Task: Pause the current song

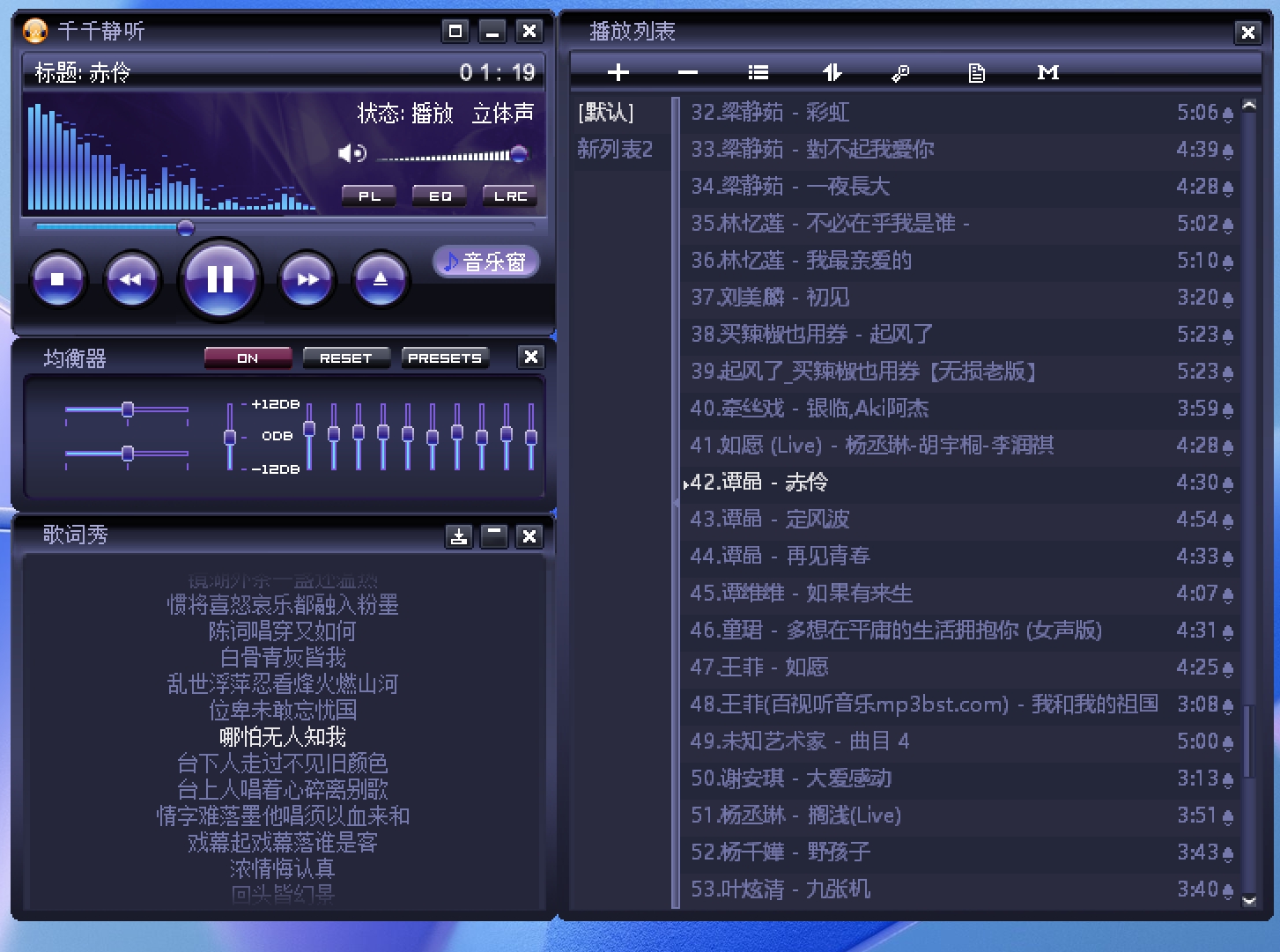Action: 219,279
